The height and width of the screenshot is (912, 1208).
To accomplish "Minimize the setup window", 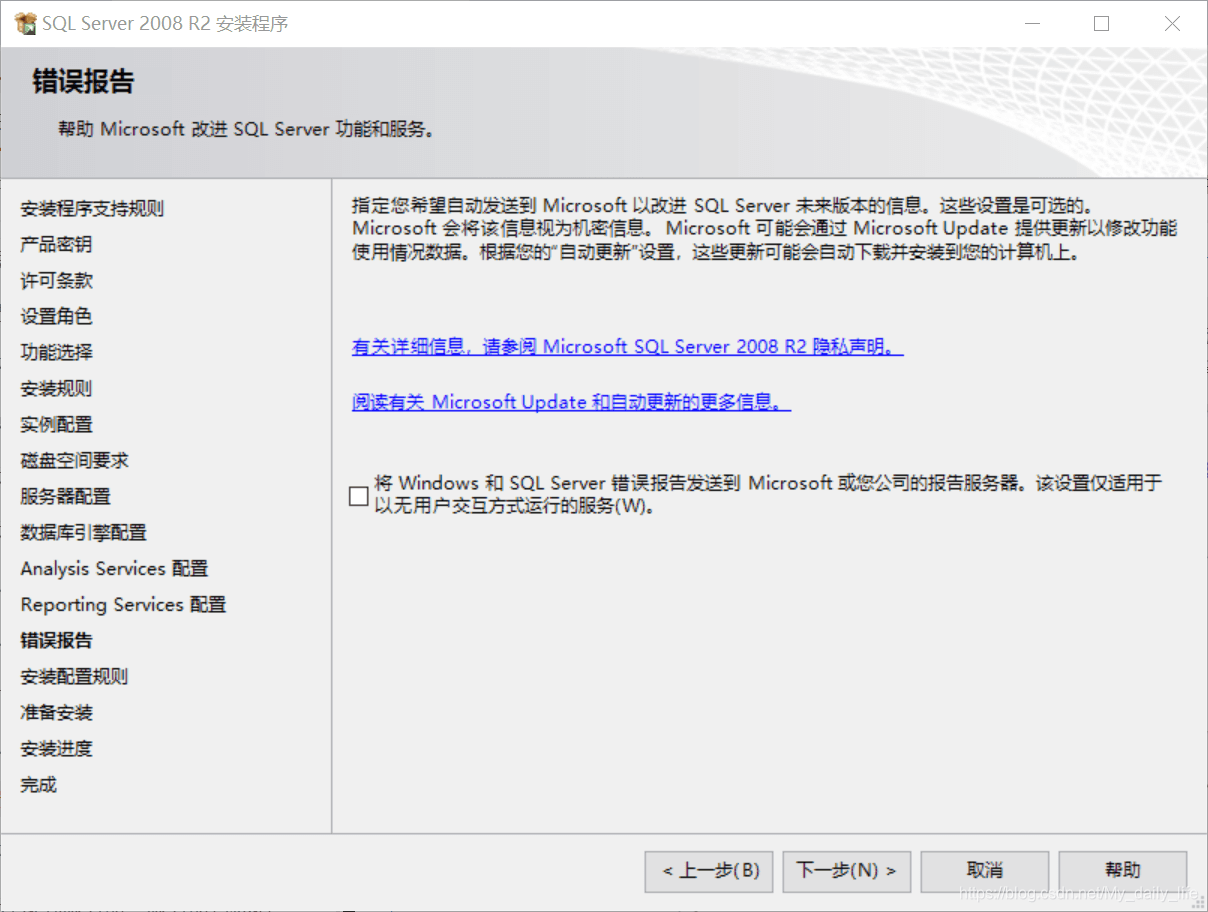I will point(1031,24).
